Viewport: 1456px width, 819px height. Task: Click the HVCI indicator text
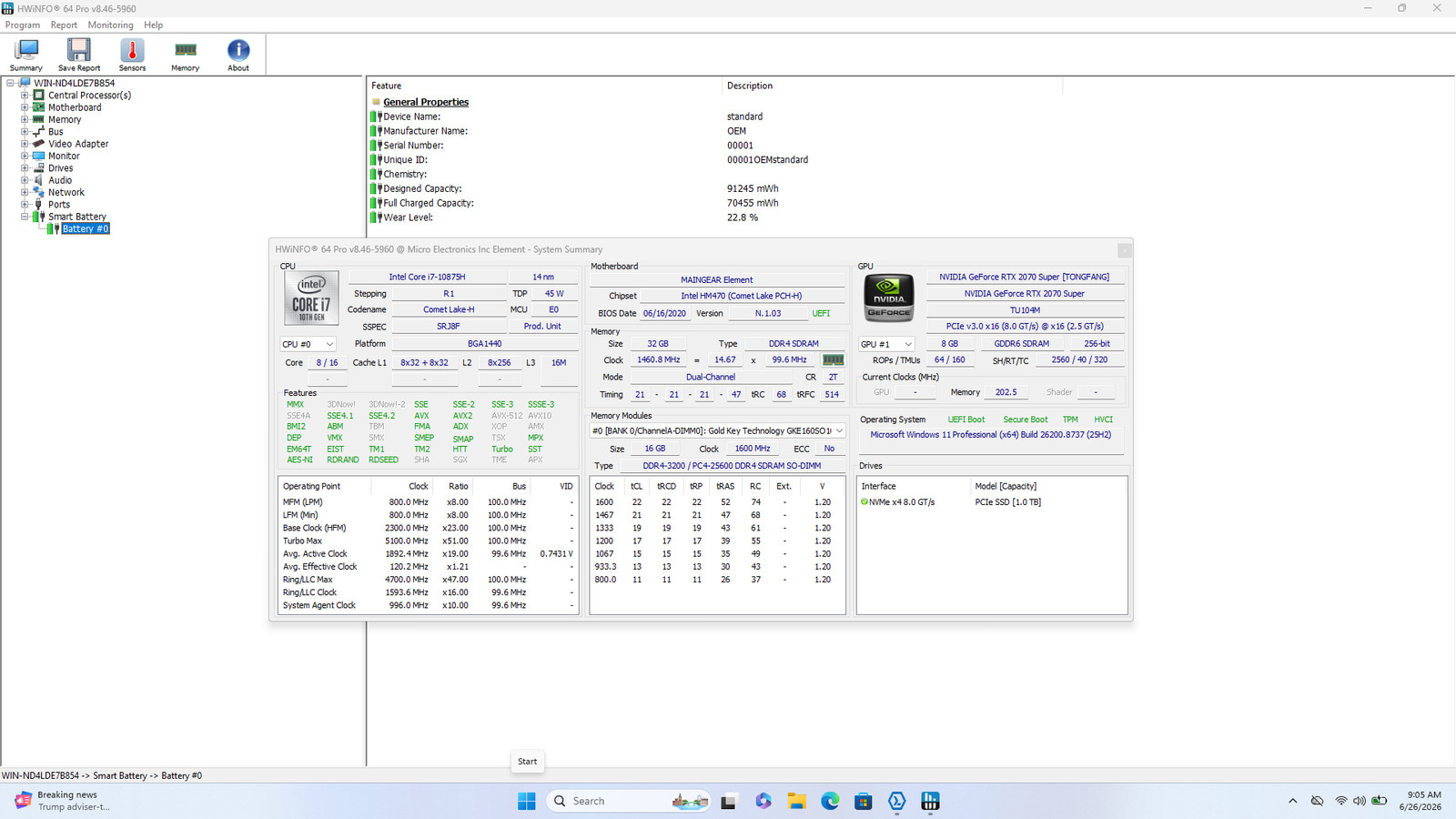click(1103, 420)
